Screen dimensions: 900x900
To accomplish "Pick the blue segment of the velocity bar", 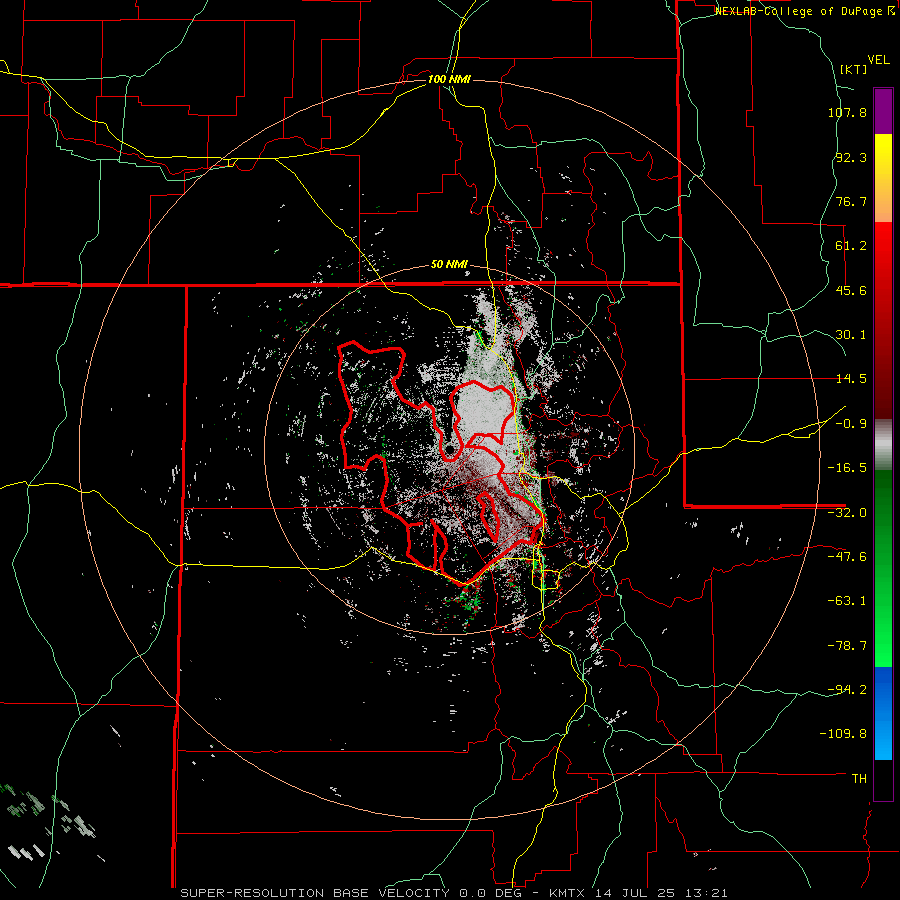I will [x=883, y=713].
